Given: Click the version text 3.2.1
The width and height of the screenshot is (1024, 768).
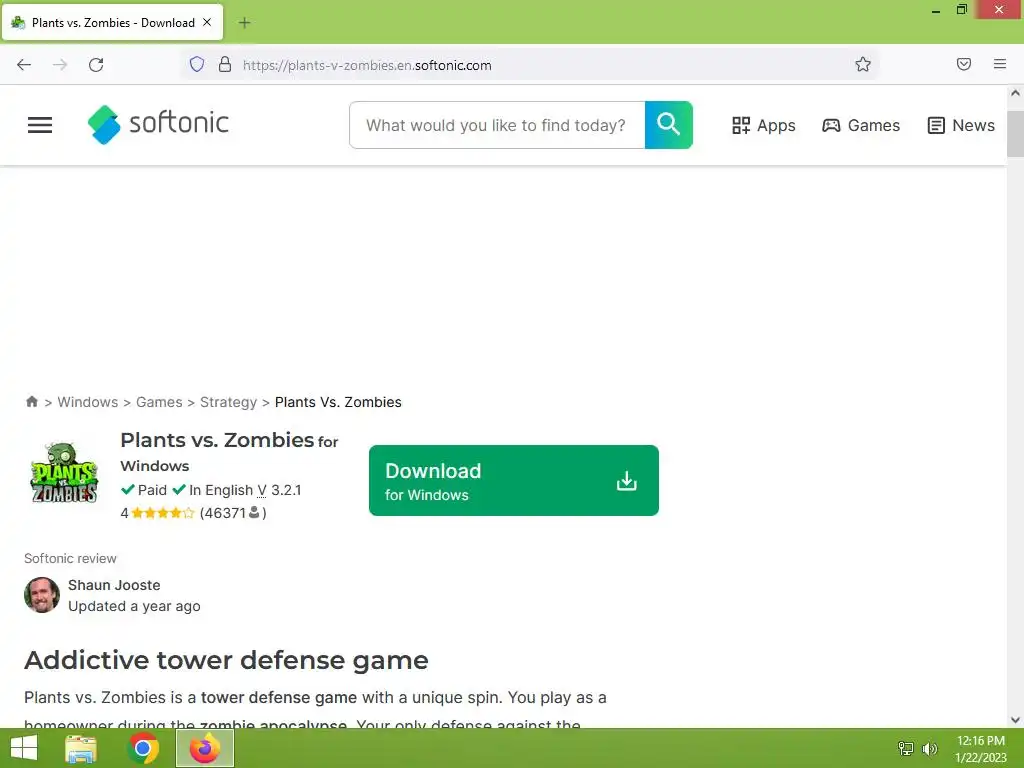Looking at the screenshot, I should pyautogui.click(x=286, y=490).
